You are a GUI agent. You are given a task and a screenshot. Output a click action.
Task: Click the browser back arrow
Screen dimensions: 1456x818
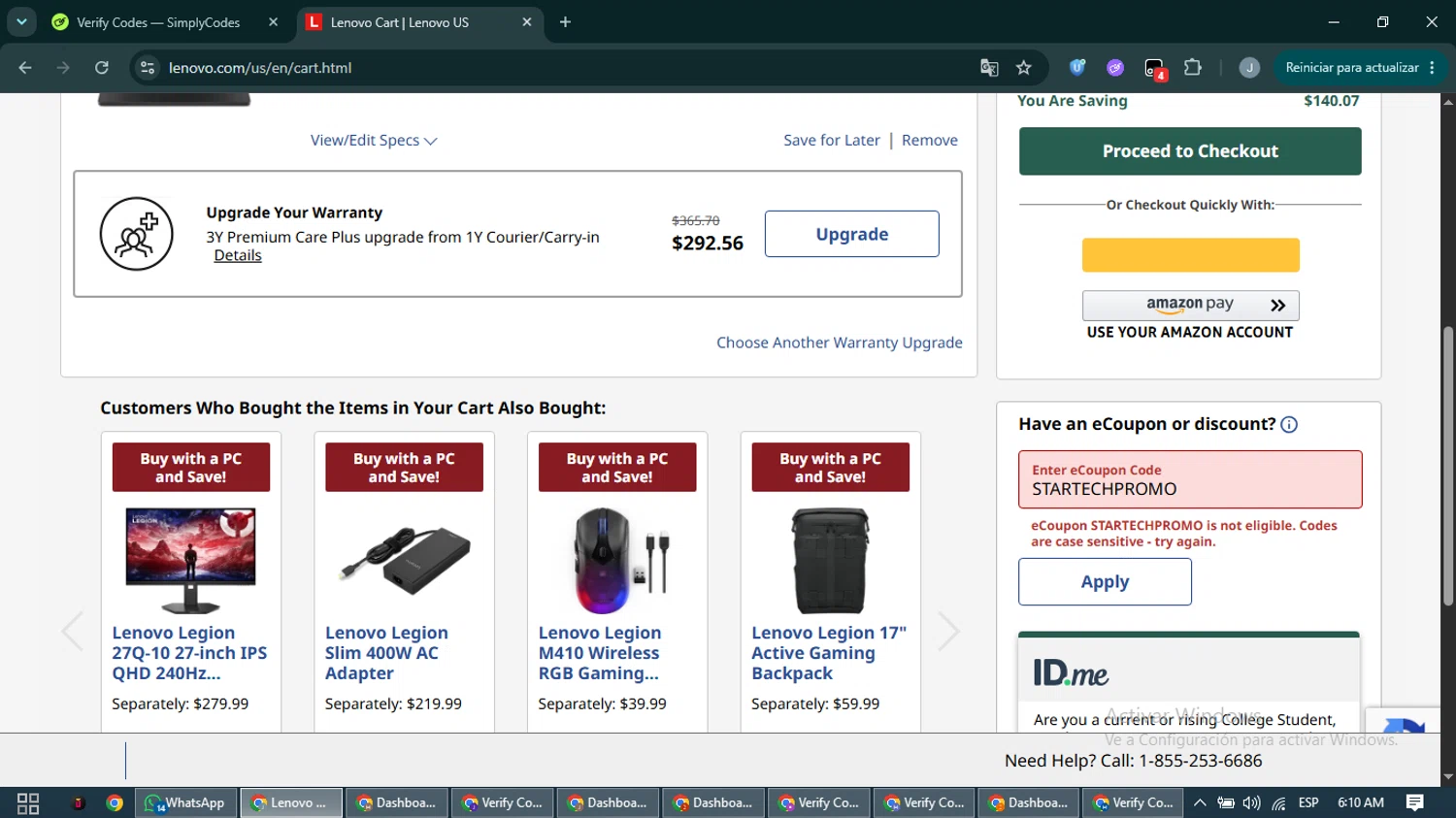click(x=25, y=68)
